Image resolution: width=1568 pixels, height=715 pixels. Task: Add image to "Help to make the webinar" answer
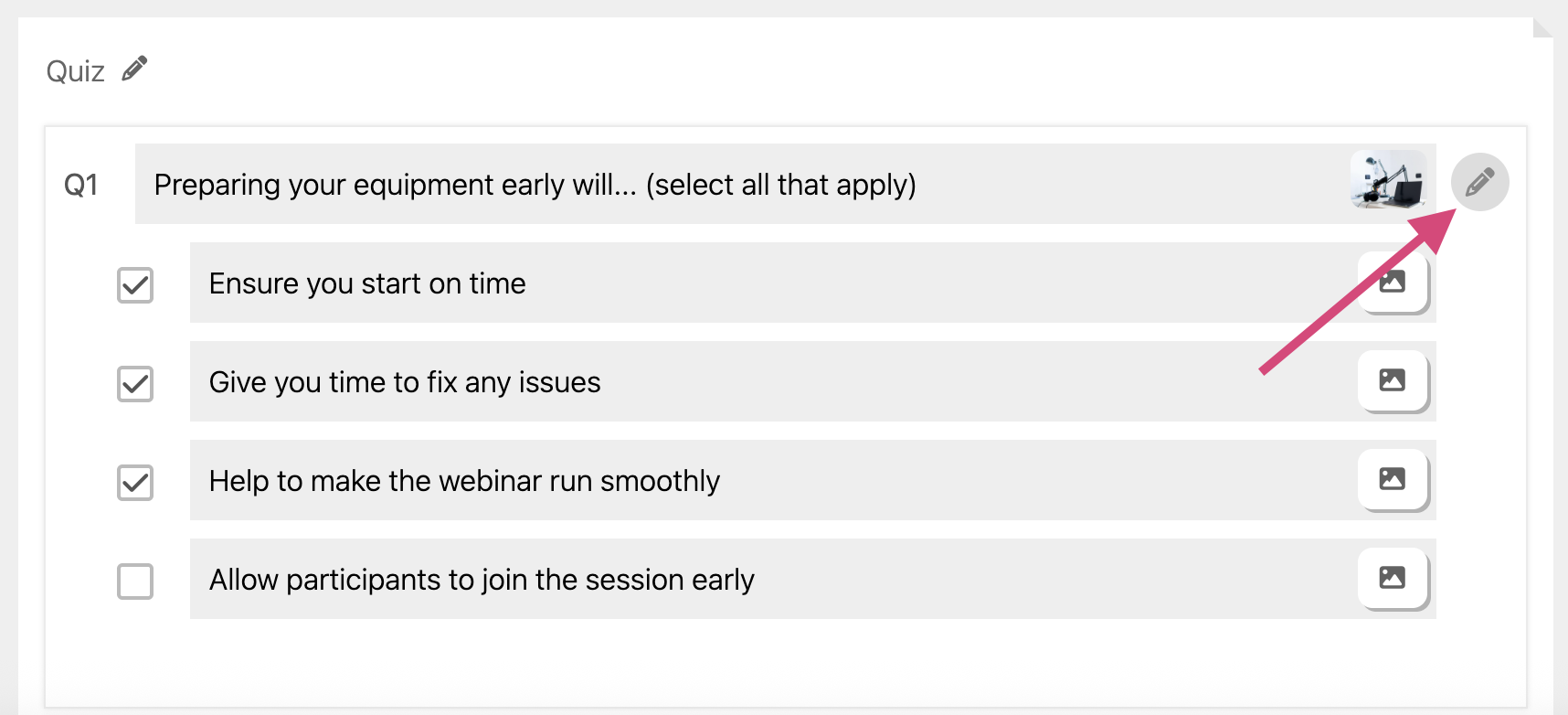click(x=1392, y=479)
